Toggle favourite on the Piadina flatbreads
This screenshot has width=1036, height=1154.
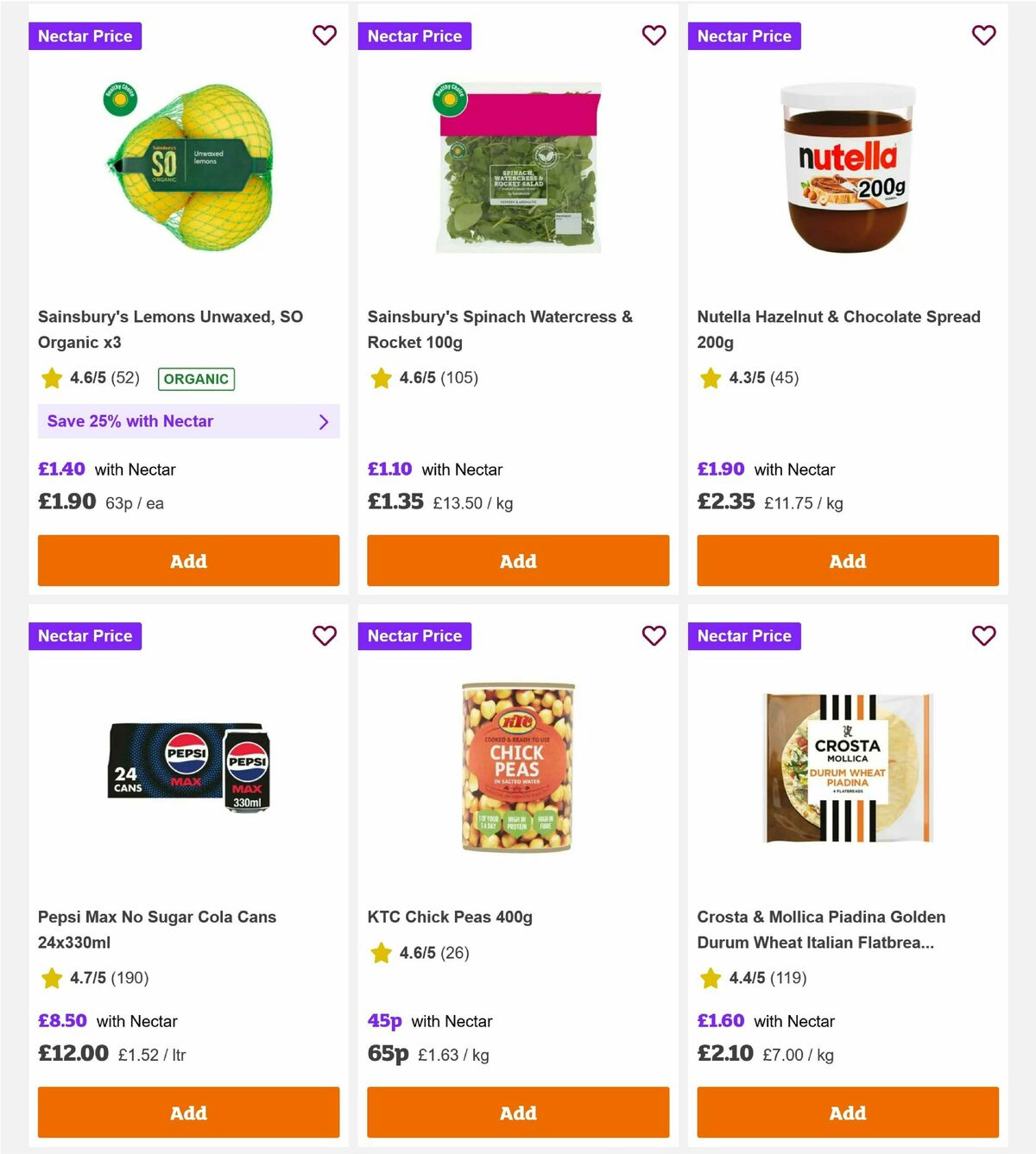pos(983,635)
